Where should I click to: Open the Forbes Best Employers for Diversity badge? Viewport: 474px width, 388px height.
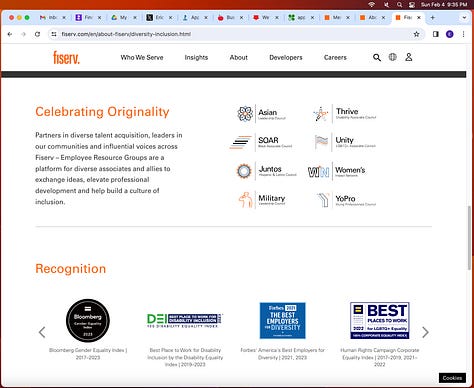(x=283, y=321)
